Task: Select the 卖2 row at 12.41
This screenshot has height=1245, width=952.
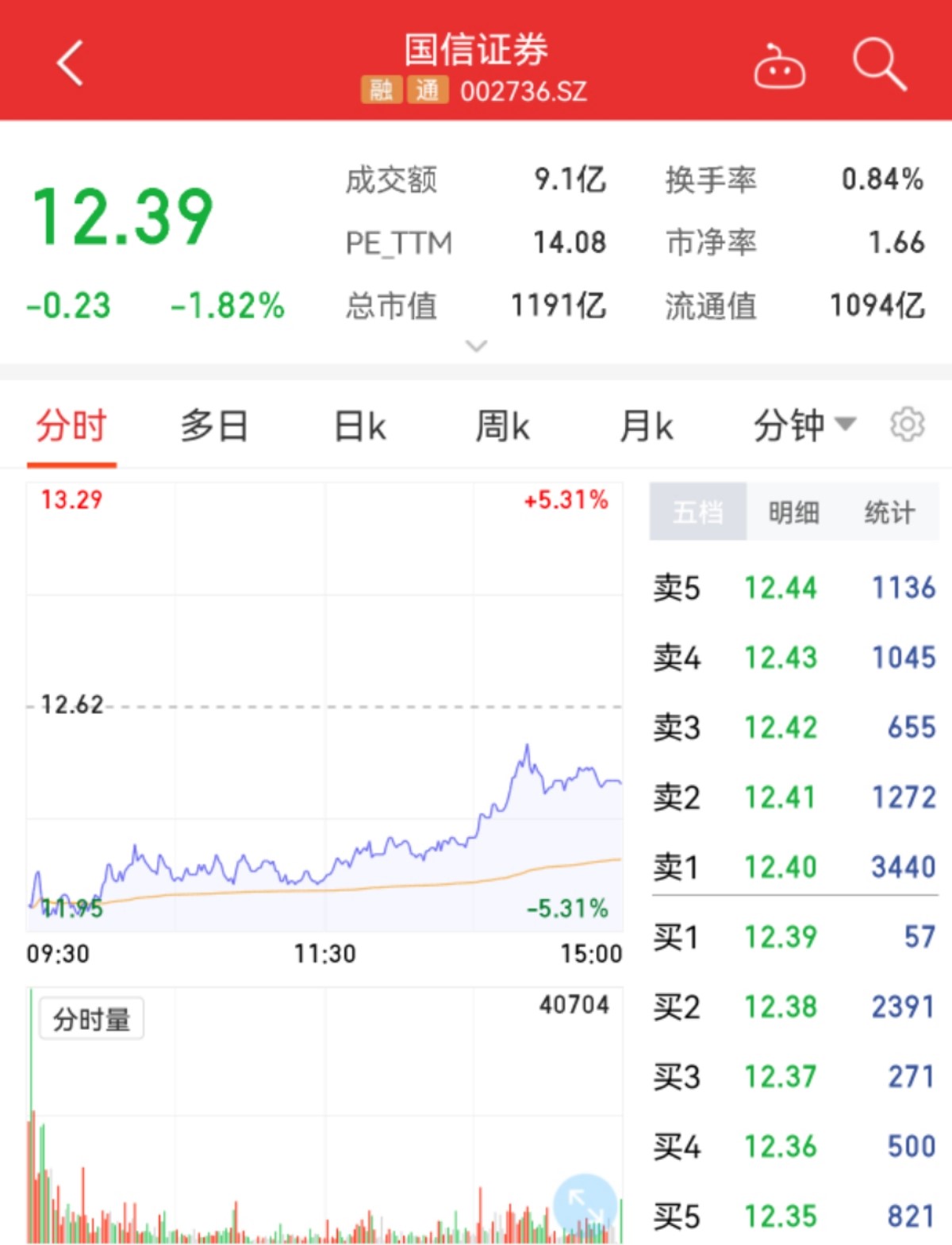Action: pyautogui.click(x=794, y=797)
